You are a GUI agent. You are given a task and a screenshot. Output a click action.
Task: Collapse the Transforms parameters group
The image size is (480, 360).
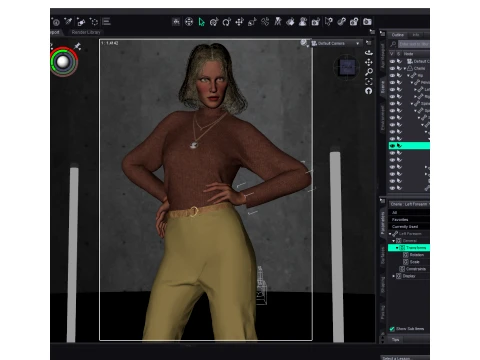pos(397,248)
